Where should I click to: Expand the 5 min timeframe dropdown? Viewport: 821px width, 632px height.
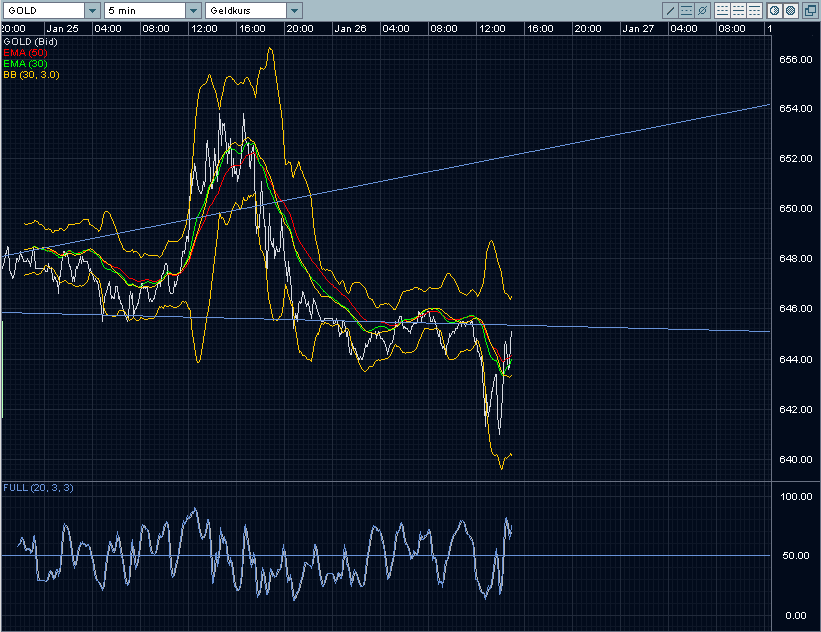point(193,10)
